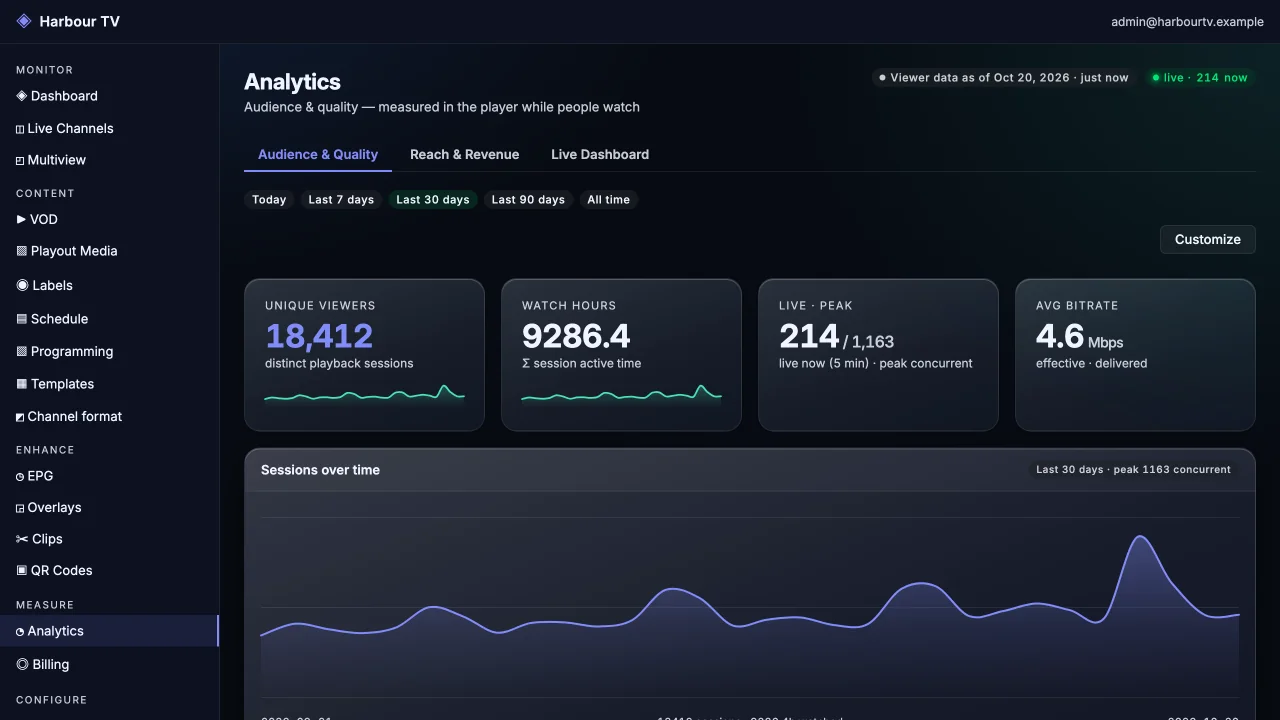1280x720 pixels.
Task: Click the Harbour TV diamond logo icon
Action: click(24, 21)
